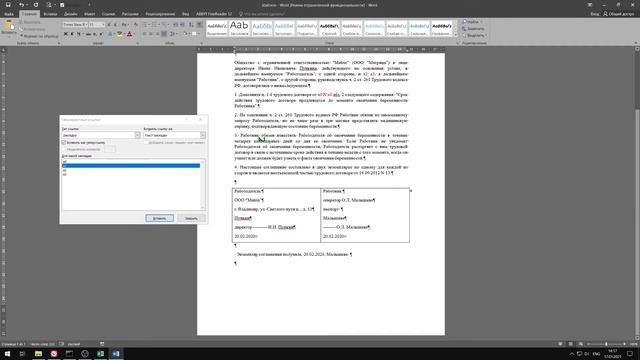Screen dimensions: 640x360
Task: Apply Italic formatting
Action: [x=72, y=34]
